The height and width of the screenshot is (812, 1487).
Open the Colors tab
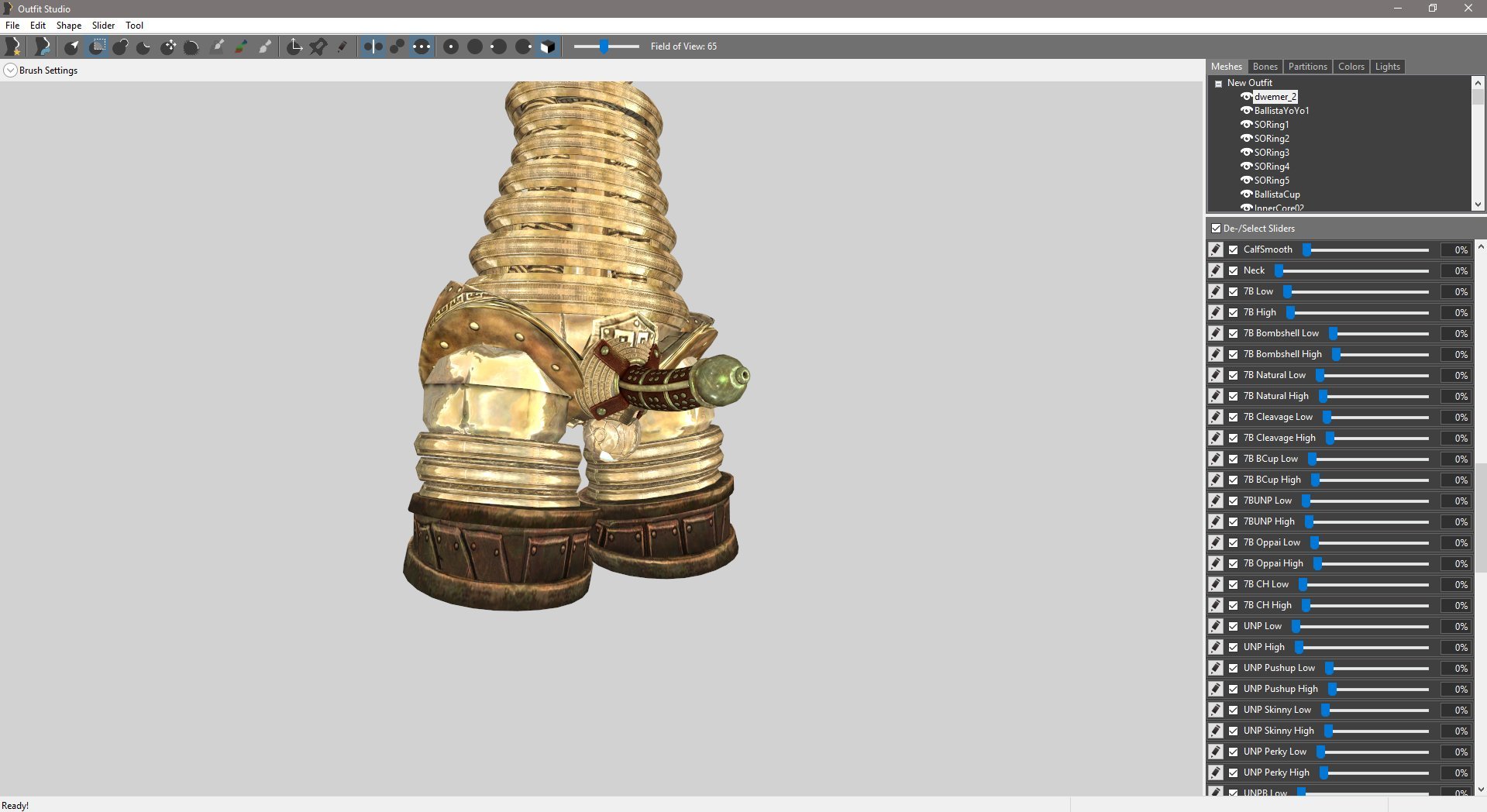click(x=1351, y=67)
